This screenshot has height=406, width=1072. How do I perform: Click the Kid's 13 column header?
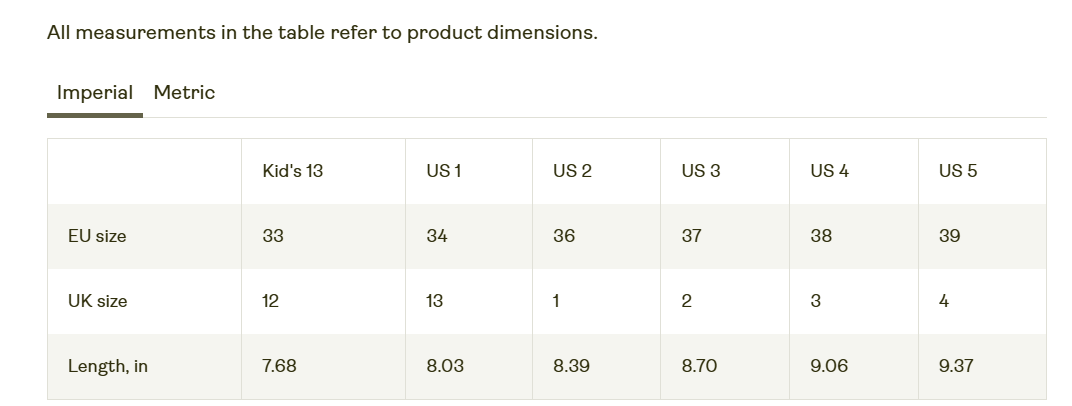point(292,171)
